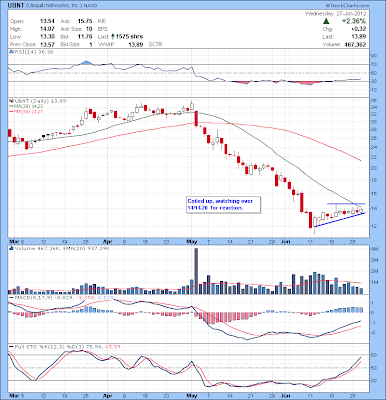The width and height of the screenshot is (386, 400).
Task: Click the green arrow beside 1575 shrs
Action: click(113, 36)
